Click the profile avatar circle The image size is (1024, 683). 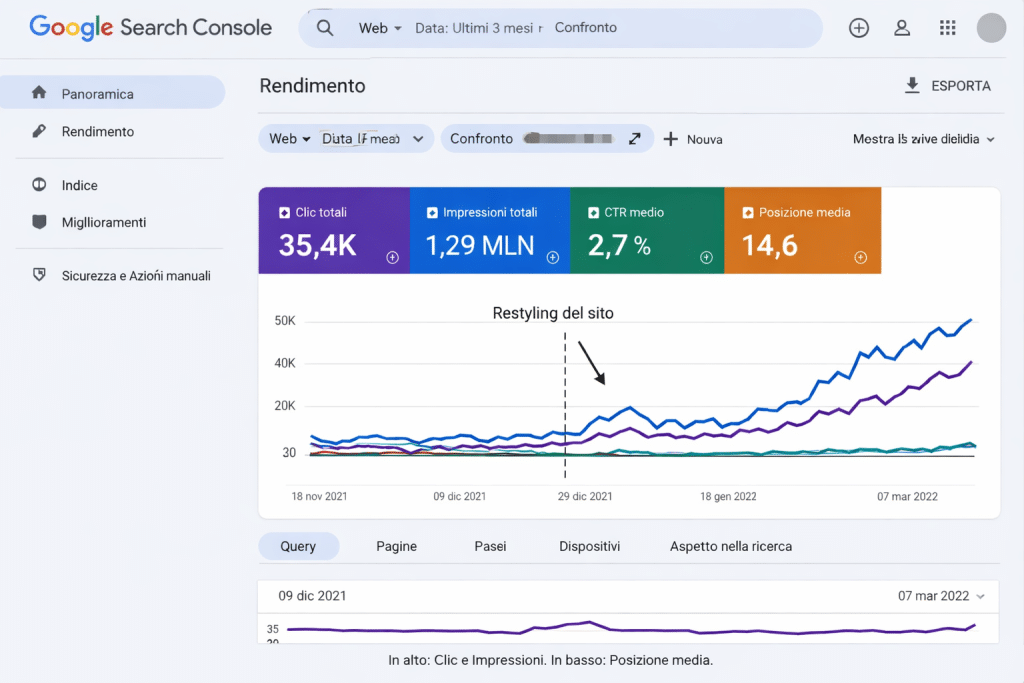[991, 28]
